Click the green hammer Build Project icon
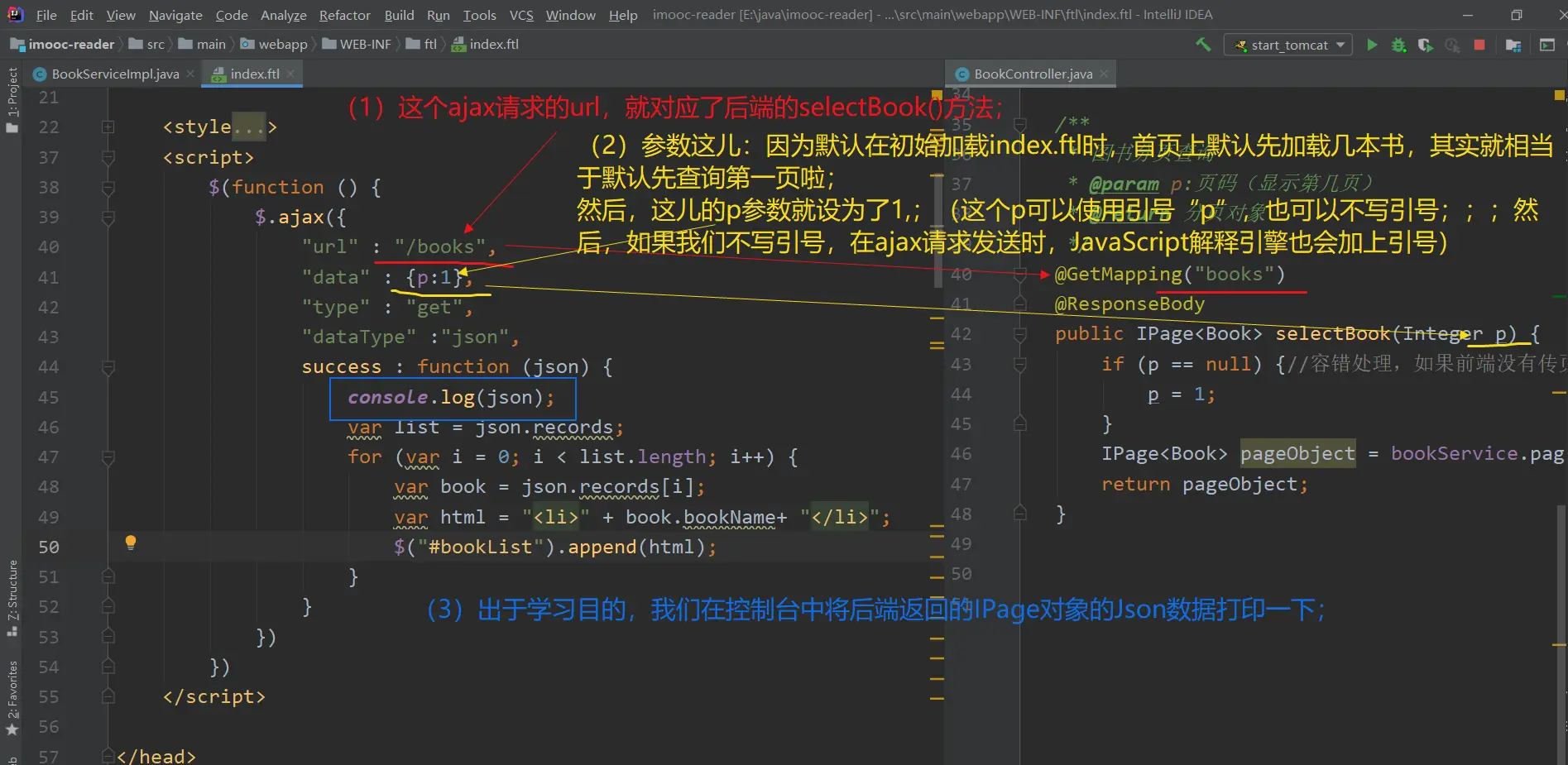The image size is (1568, 765). tap(1203, 45)
